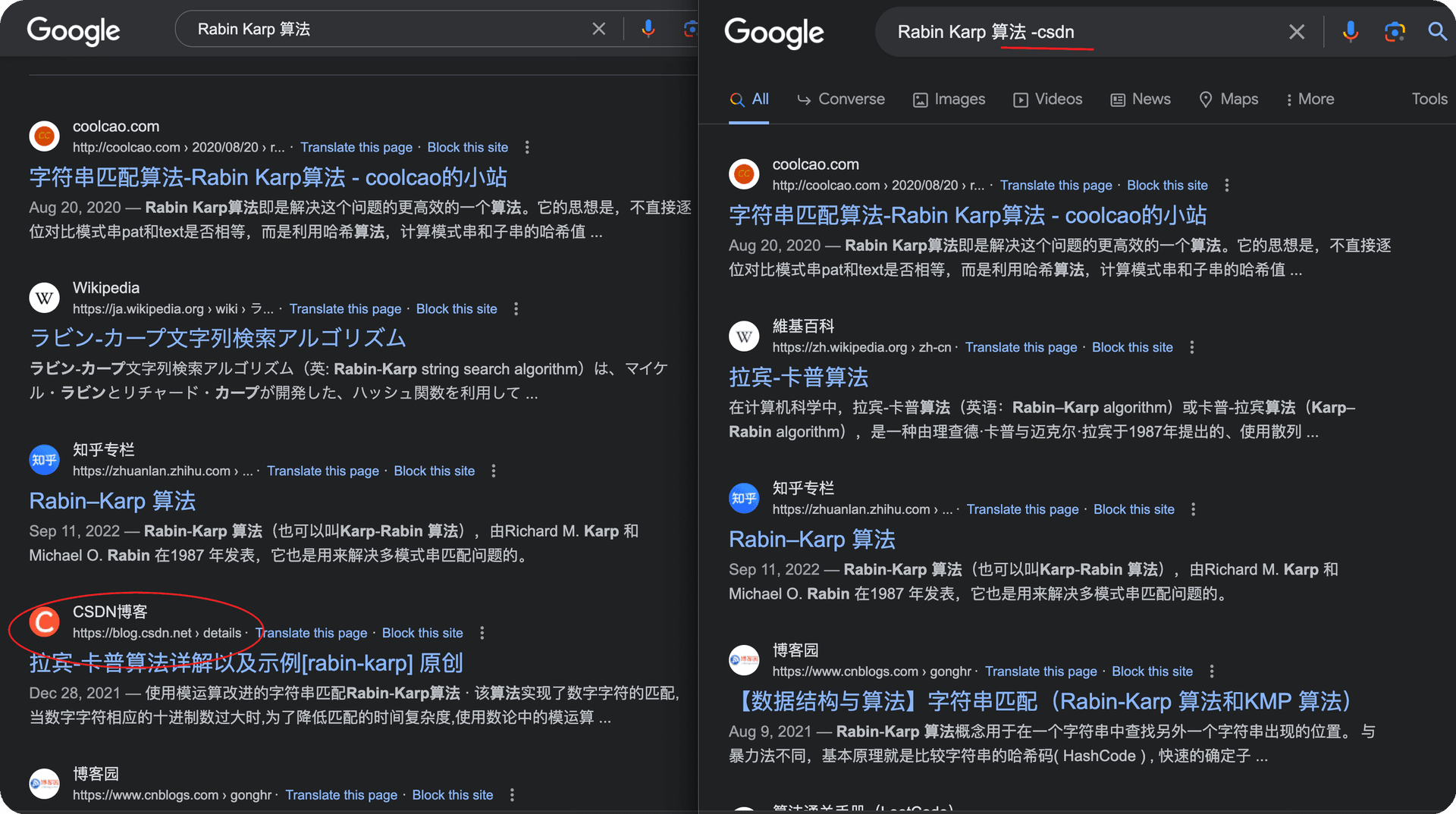Viewport: 1456px width, 814px height.
Task: Block ja.wikipedia site in left window
Action: pyautogui.click(x=457, y=308)
